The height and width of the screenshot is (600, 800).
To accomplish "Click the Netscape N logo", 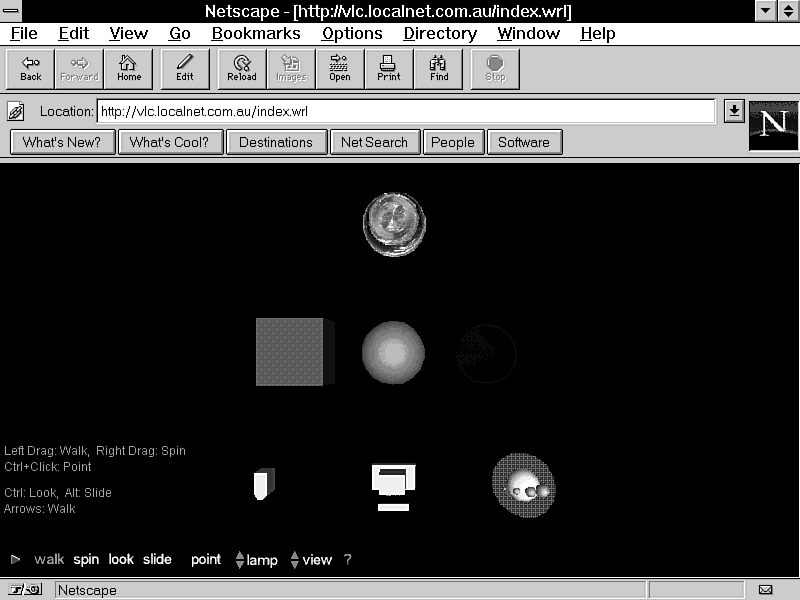I will (x=773, y=125).
